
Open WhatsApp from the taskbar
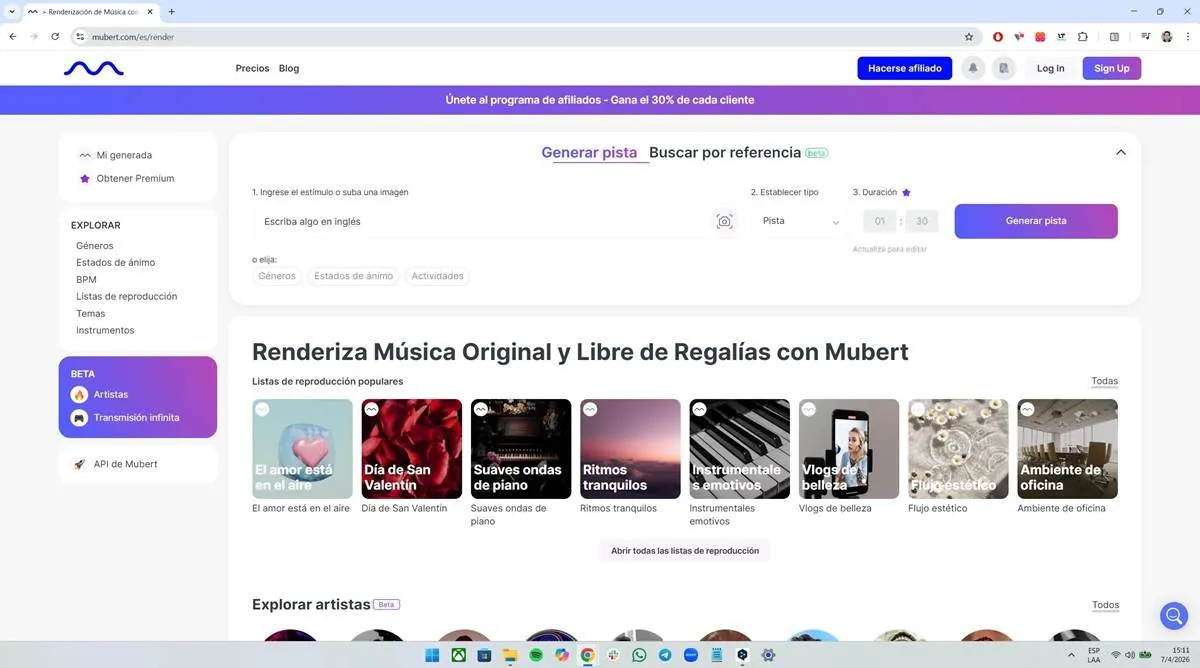point(639,655)
